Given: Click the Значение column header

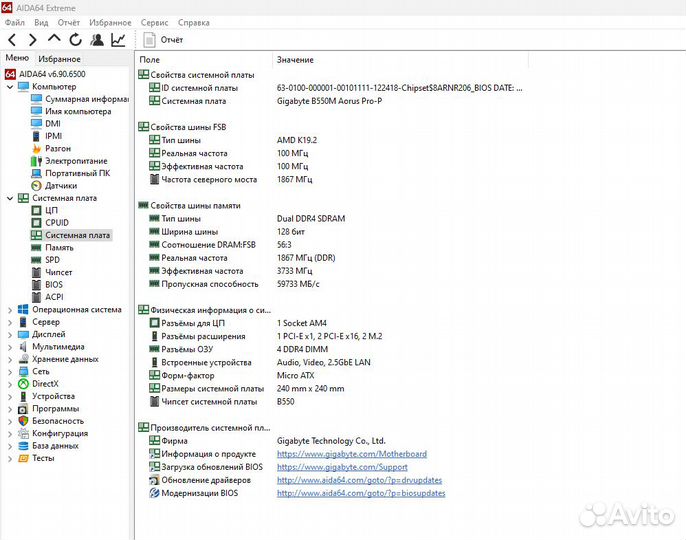Looking at the screenshot, I should click(295, 60).
